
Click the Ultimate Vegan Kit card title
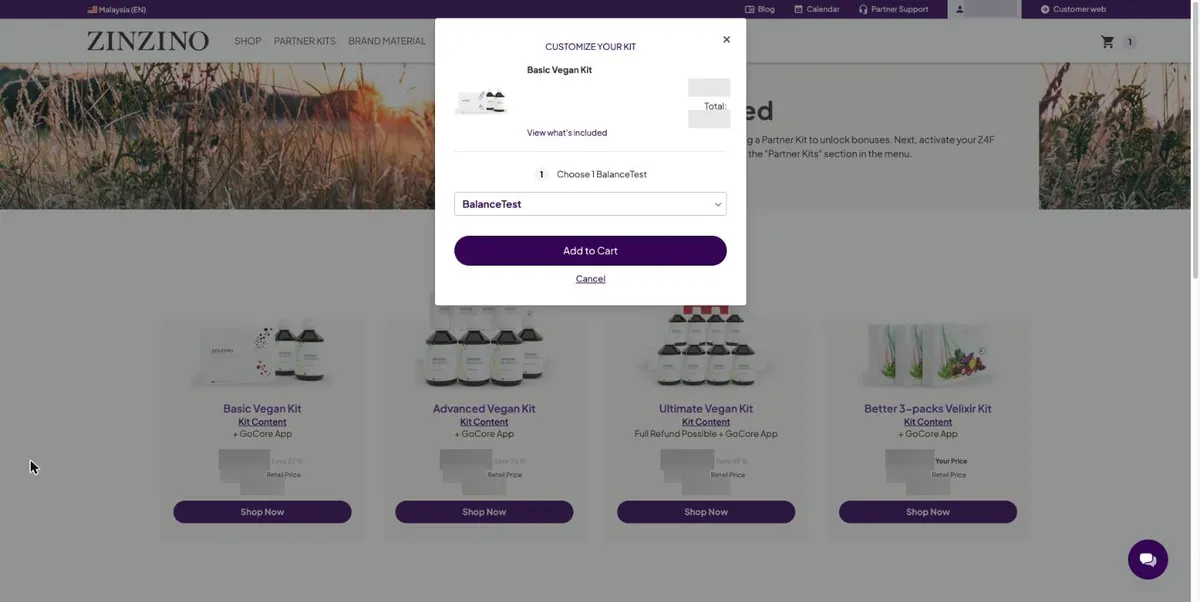click(706, 408)
